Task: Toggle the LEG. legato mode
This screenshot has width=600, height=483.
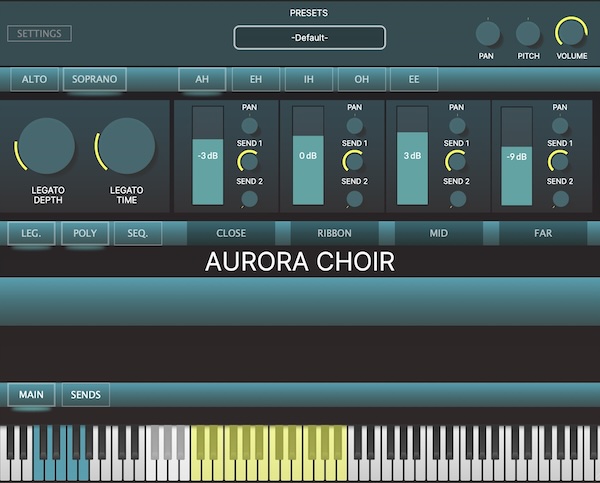Action: tap(31, 233)
